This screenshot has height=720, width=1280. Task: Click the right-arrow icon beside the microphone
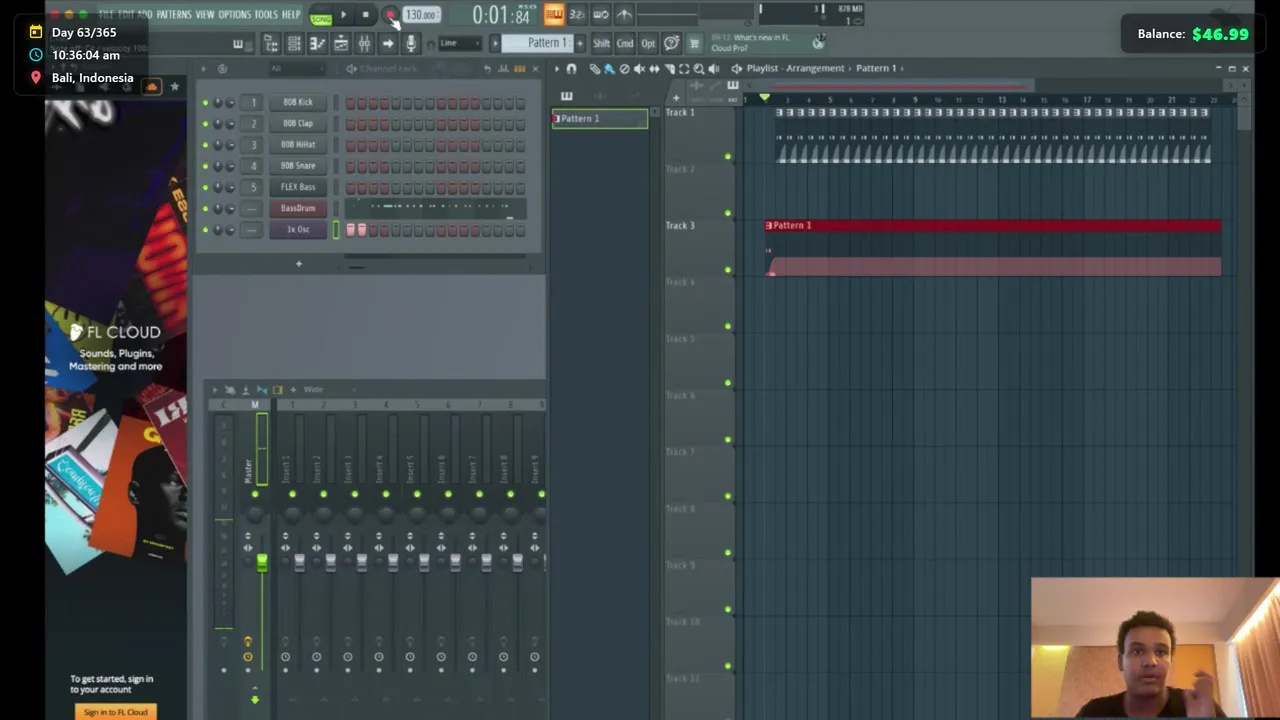point(388,43)
